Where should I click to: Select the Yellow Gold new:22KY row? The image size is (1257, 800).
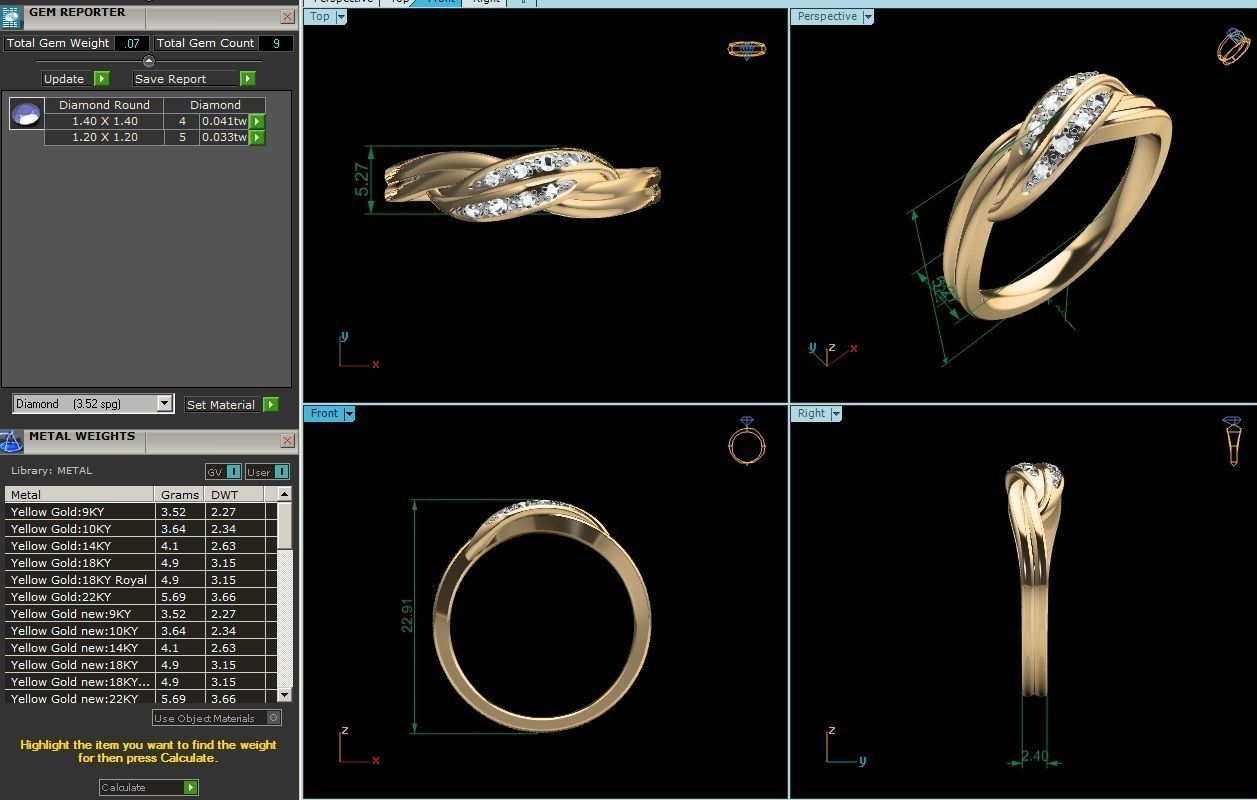(x=141, y=699)
